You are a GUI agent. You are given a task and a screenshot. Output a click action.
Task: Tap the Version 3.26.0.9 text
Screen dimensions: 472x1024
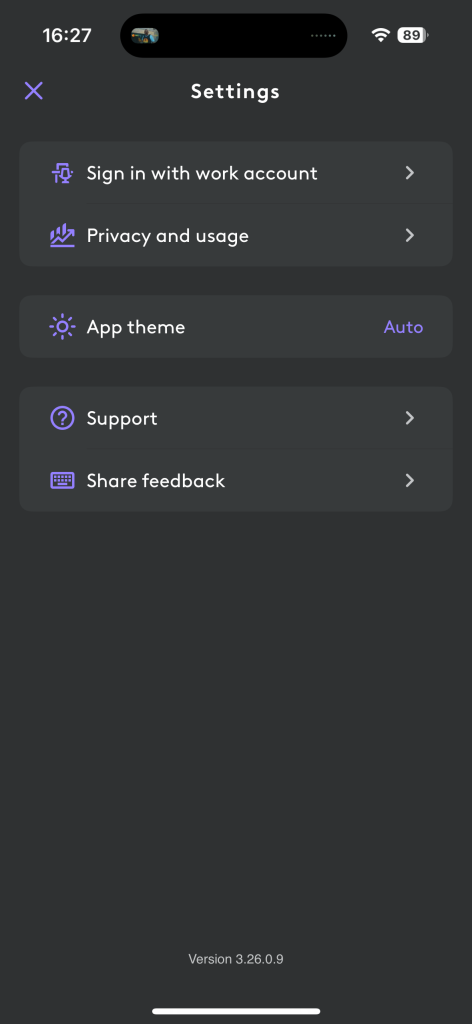click(236, 959)
